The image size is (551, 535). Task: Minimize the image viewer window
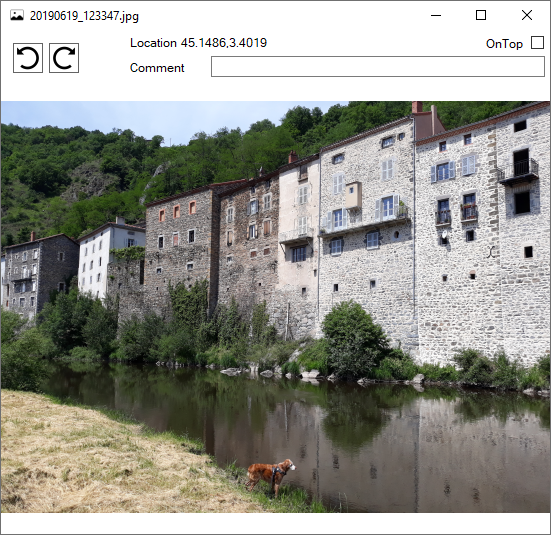pyautogui.click(x=436, y=15)
